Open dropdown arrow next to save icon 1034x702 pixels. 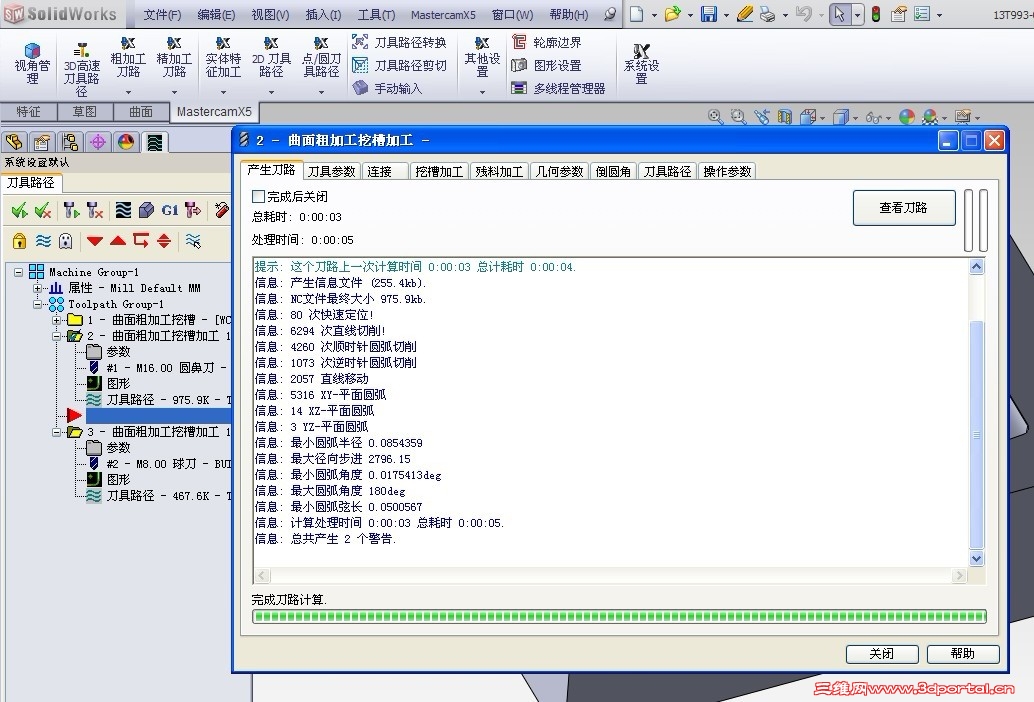726,15
